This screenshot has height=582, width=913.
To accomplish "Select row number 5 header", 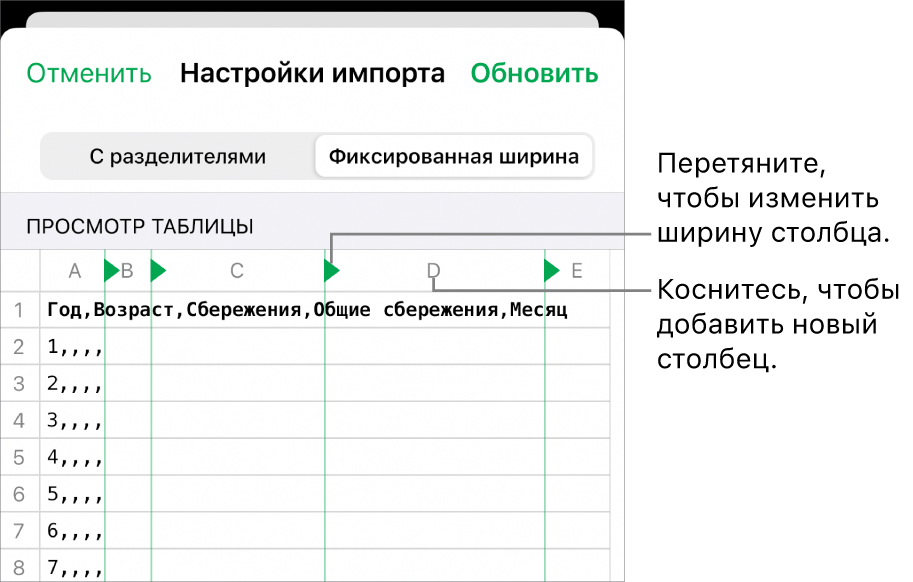I will click(19, 457).
